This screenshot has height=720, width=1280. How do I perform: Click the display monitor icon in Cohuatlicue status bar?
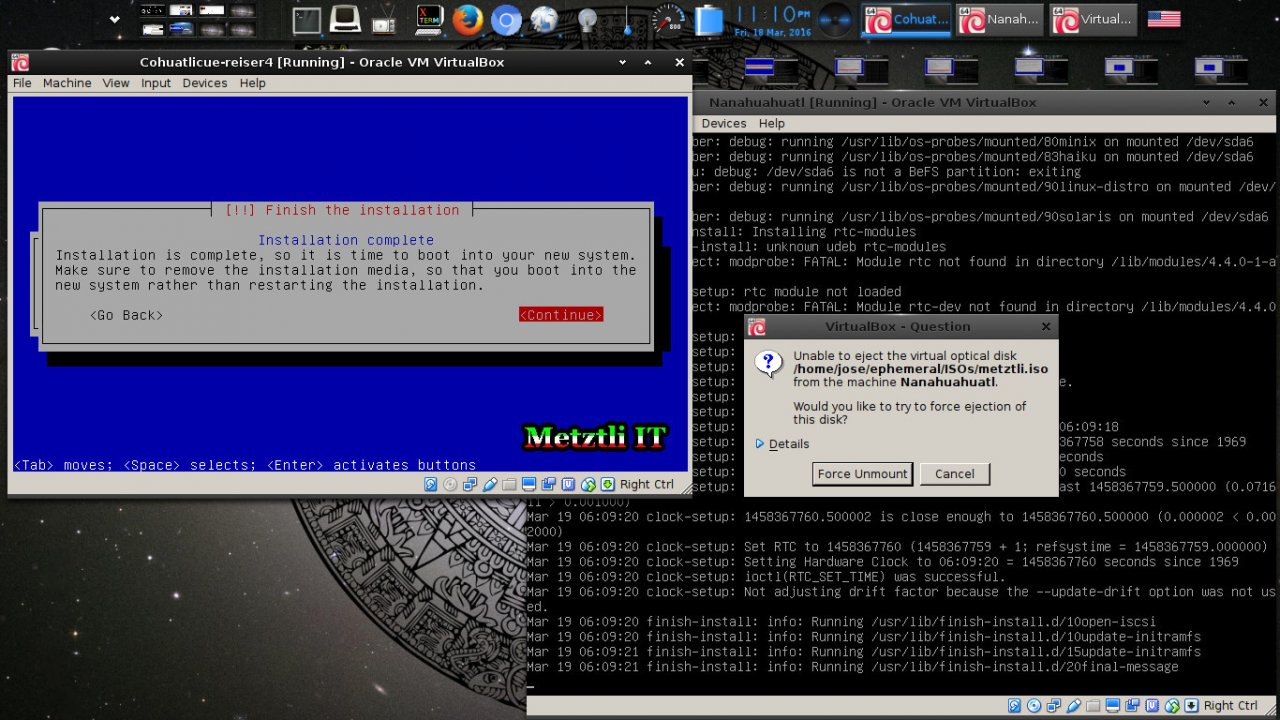[529, 484]
